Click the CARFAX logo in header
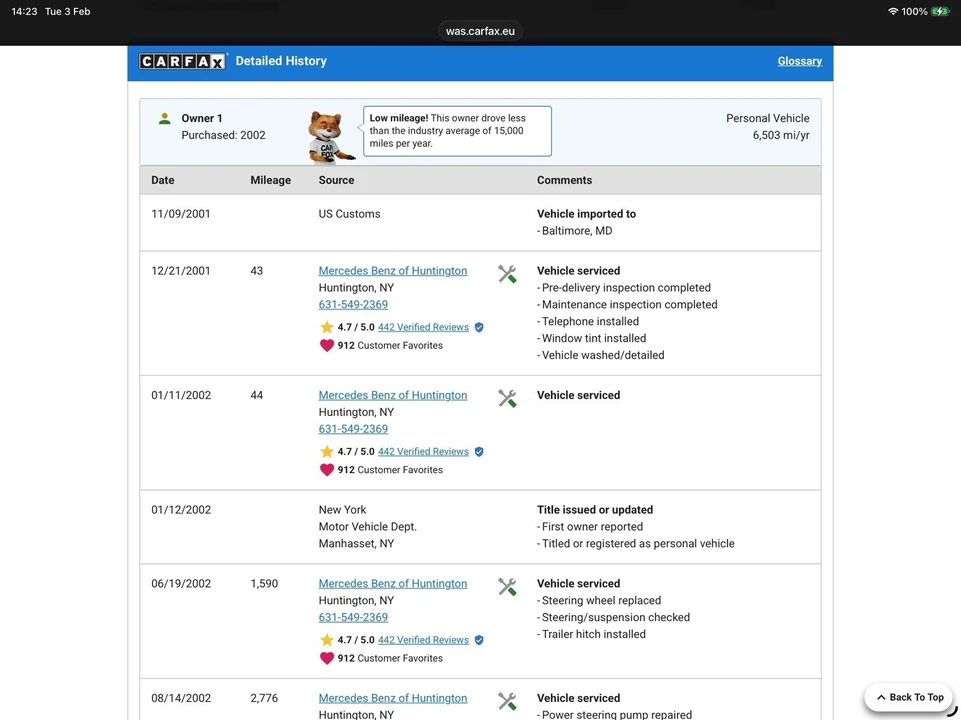This screenshot has height=720, width=961. pyautogui.click(x=183, y=61)
